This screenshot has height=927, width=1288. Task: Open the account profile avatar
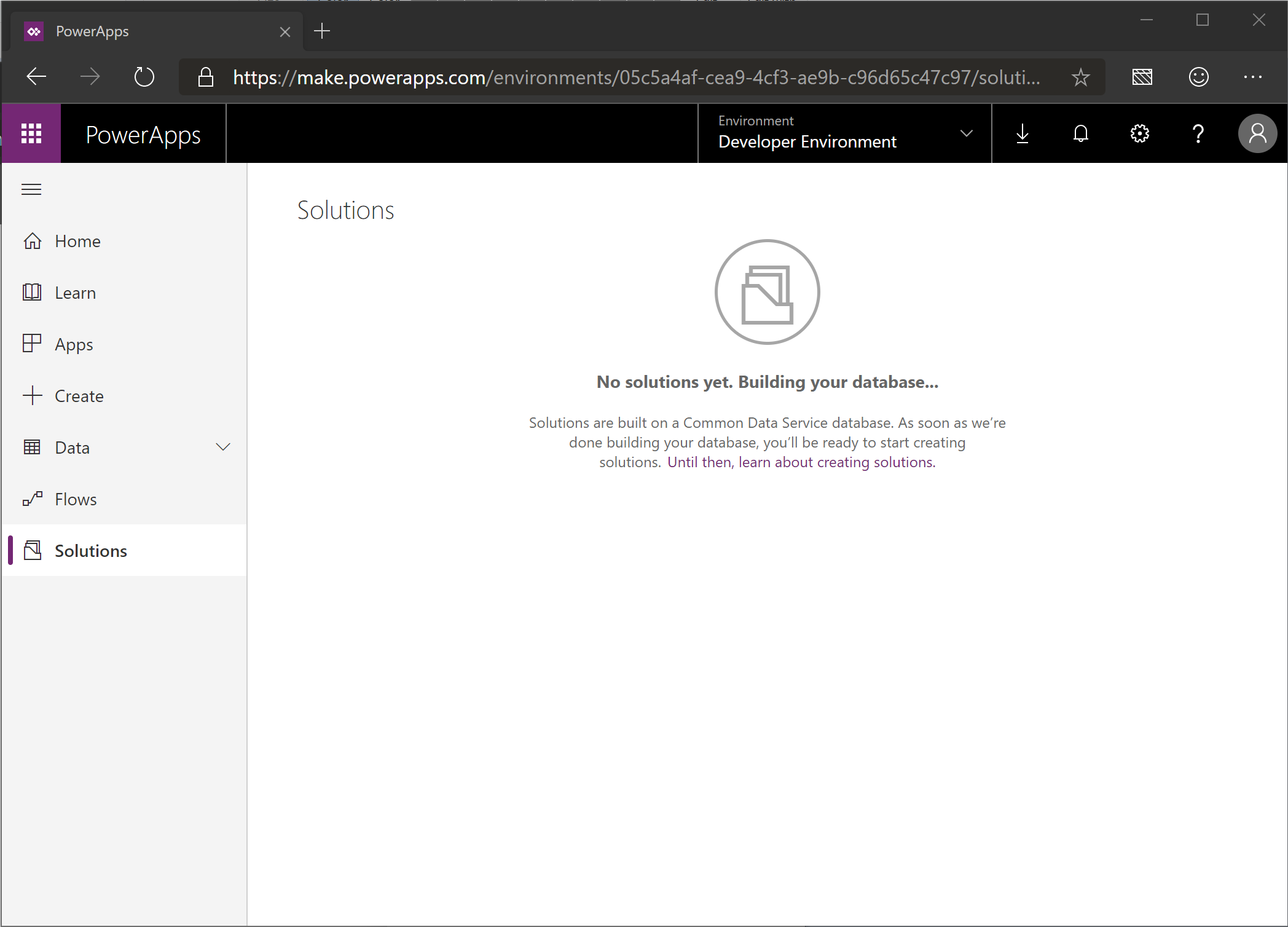click(1257, 133)
